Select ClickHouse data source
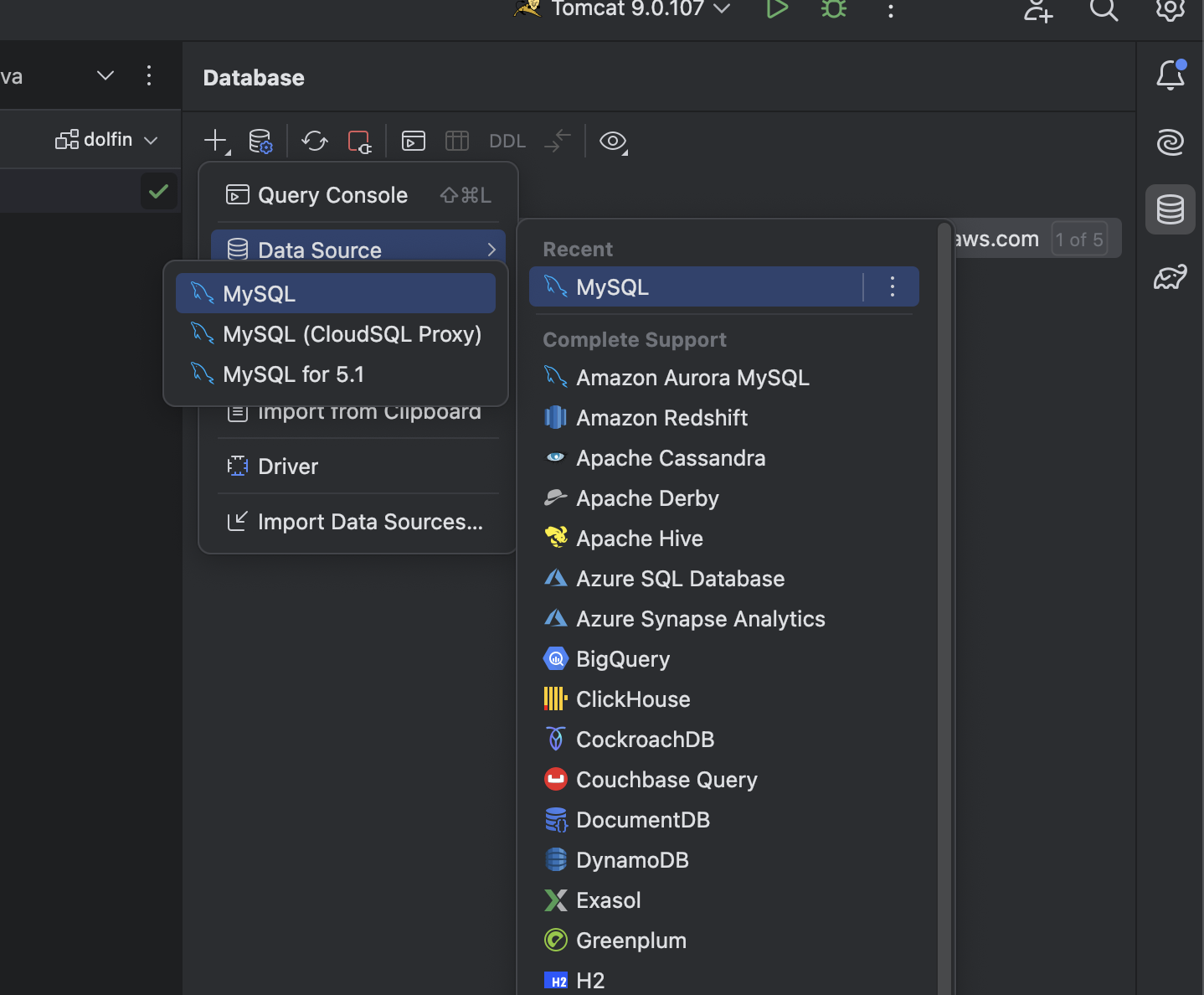Screen dimensions: 1204x995 [x=724, y=699]
